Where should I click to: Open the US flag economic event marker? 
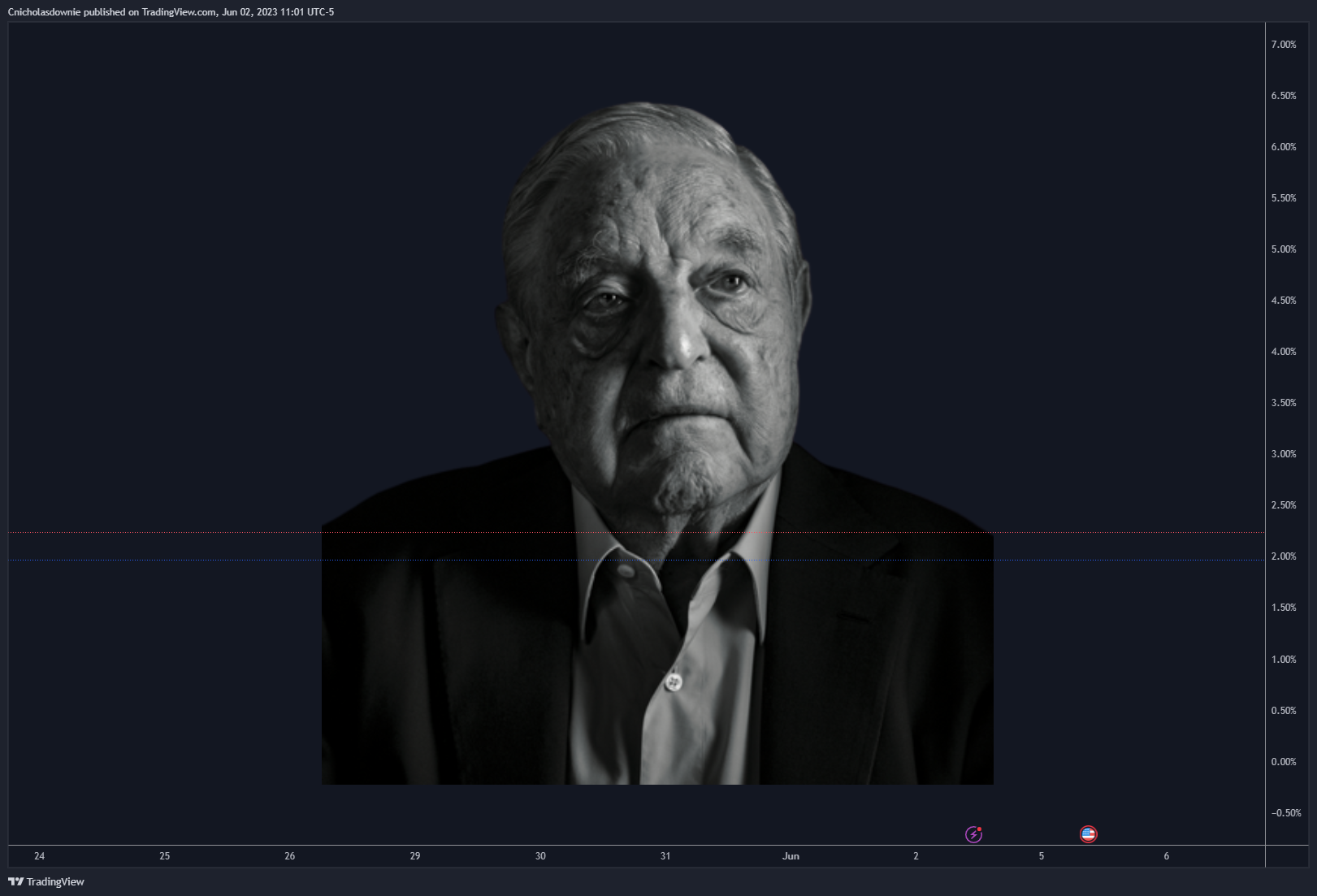(x=1088, y=834)
